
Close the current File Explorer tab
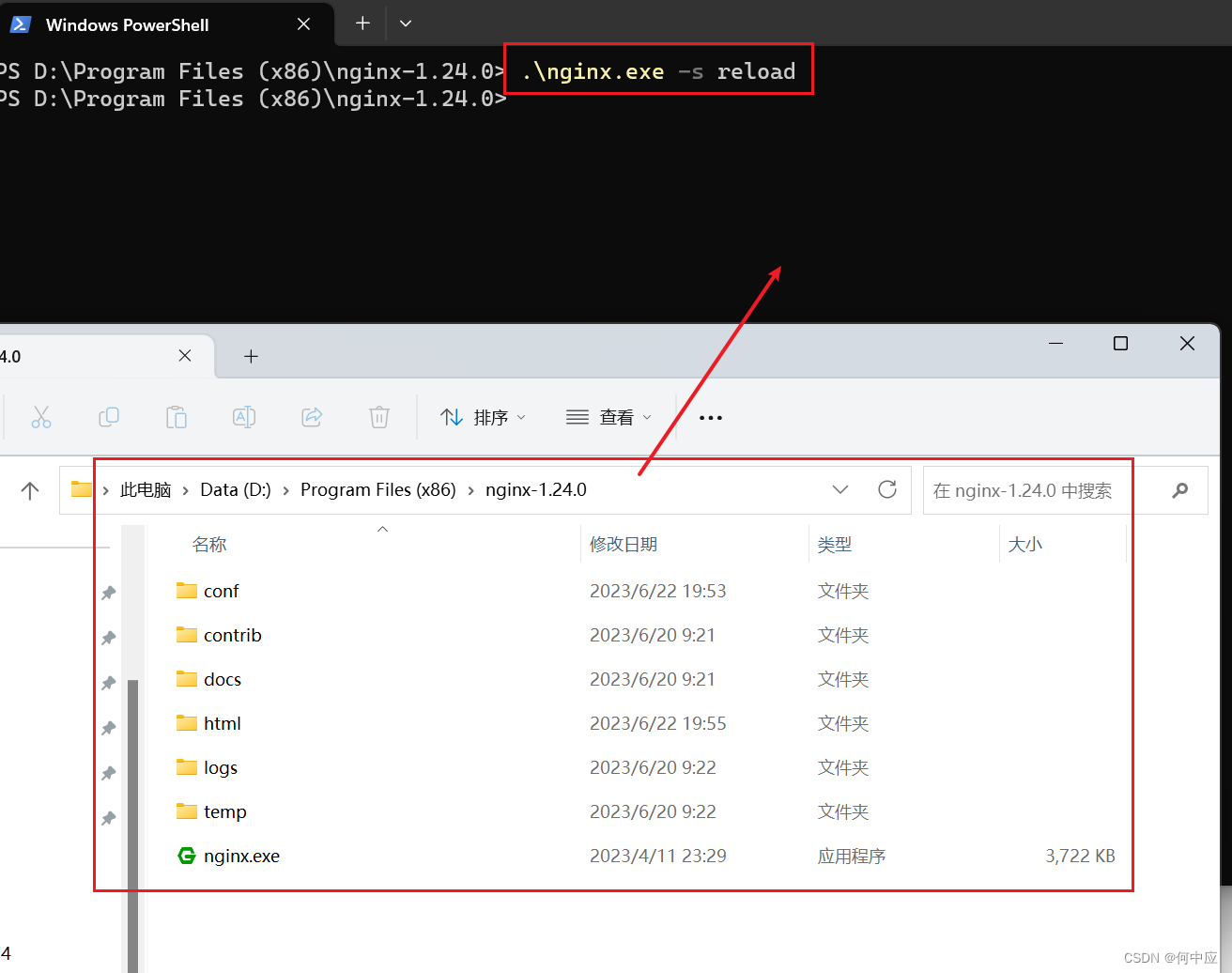click(185, 356)
